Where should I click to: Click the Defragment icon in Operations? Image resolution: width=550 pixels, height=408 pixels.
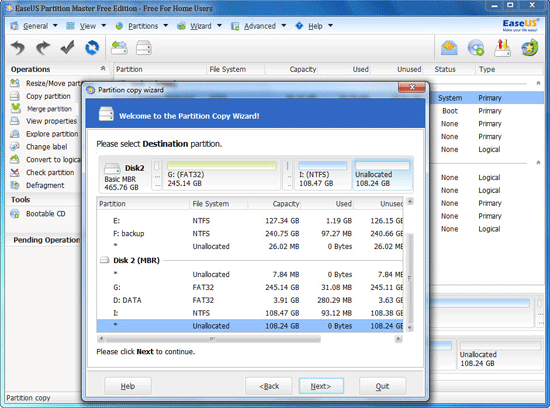(x=15, y=185)
